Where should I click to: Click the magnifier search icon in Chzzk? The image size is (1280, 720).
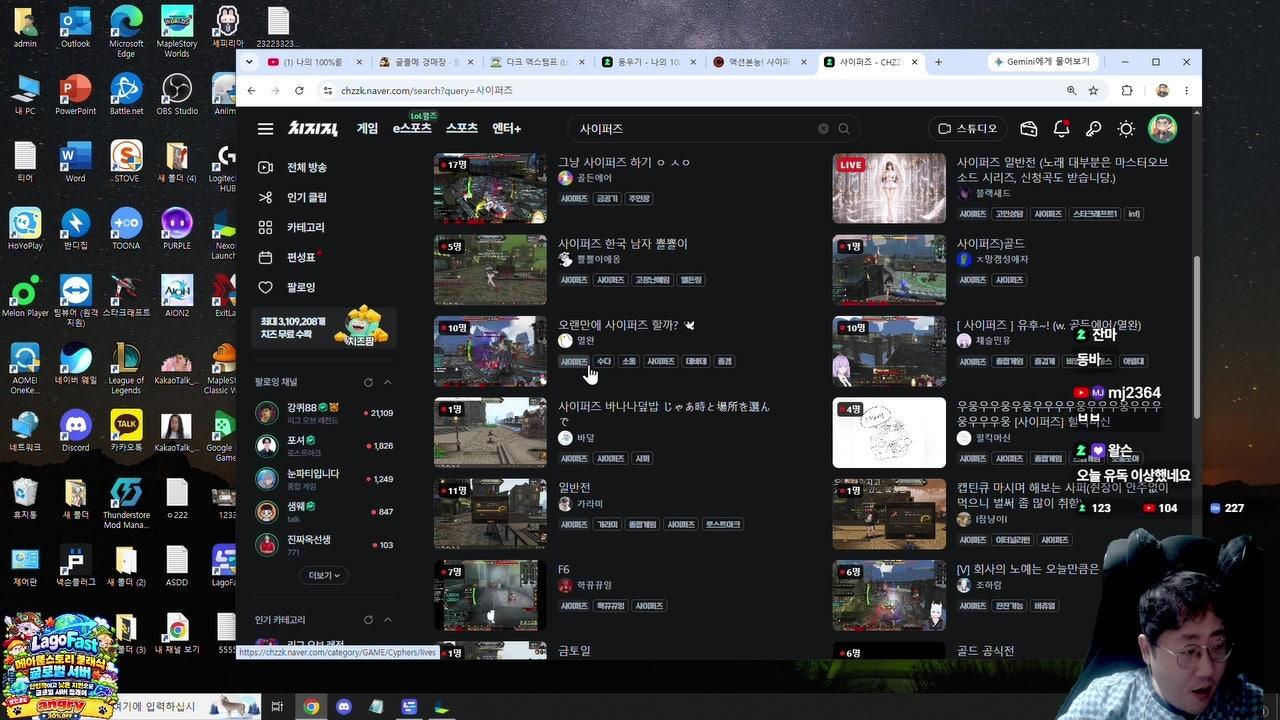[844, 129]
